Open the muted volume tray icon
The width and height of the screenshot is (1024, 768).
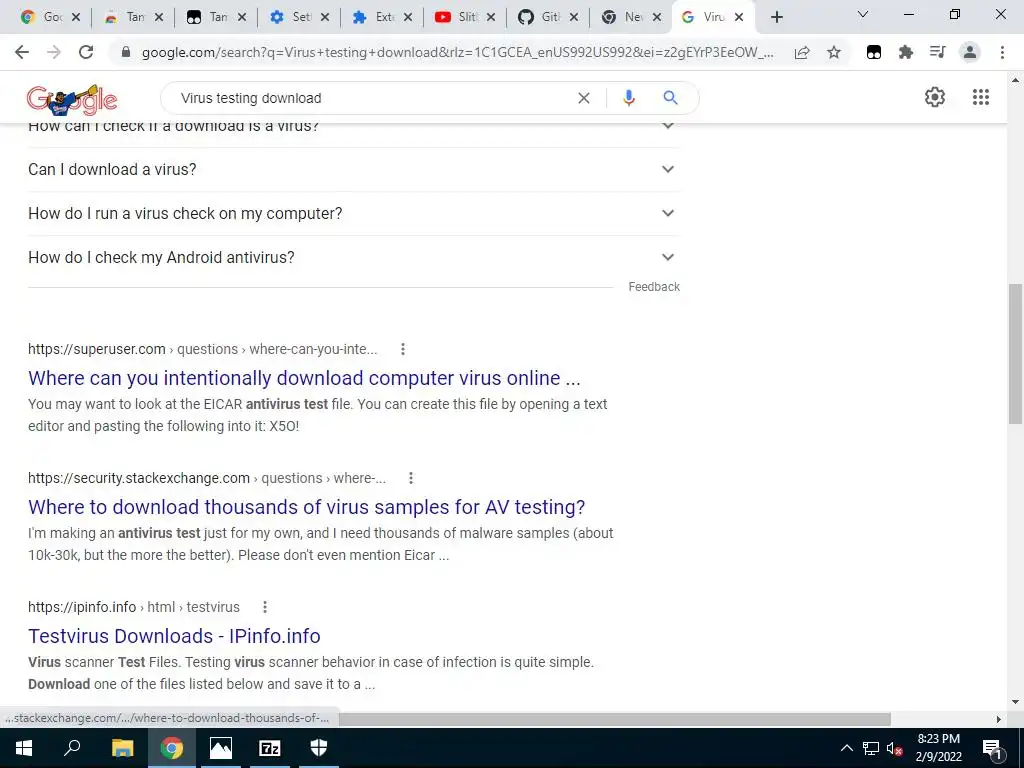point(895,748)
